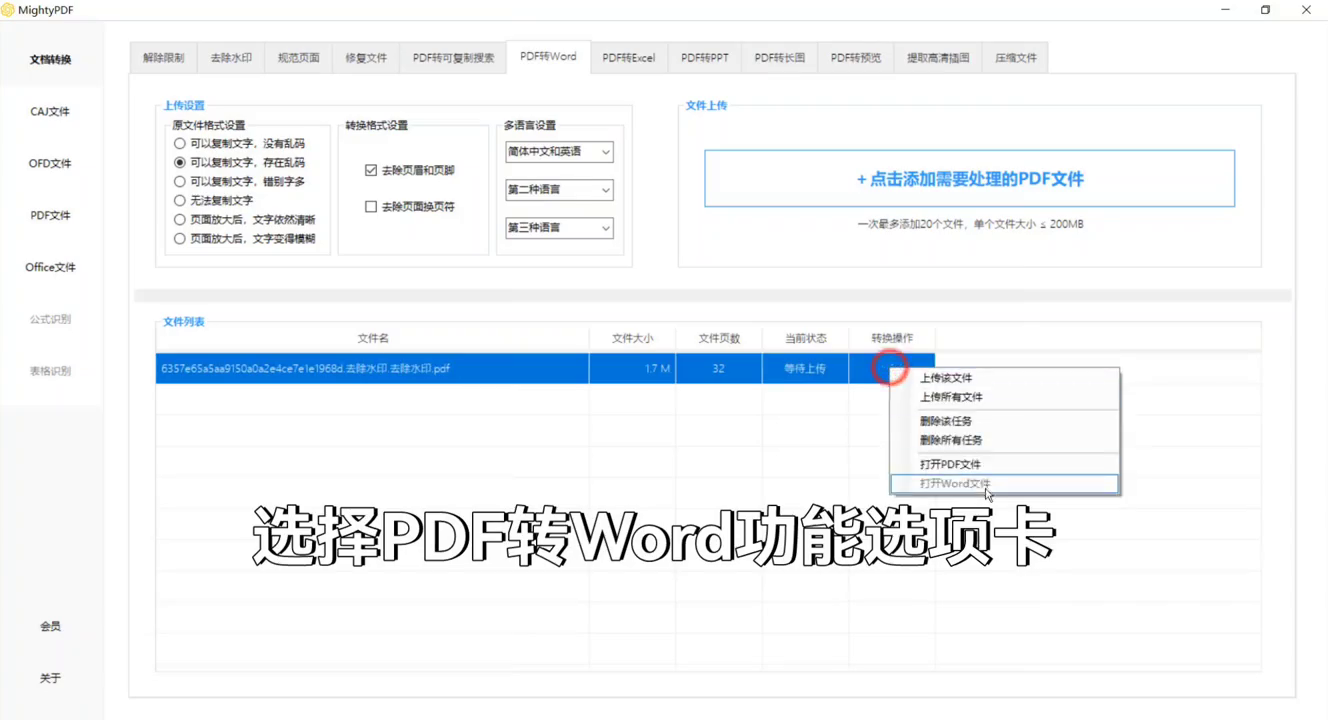
Task: Click the 文件名 column header
Action: pos(372,339)
